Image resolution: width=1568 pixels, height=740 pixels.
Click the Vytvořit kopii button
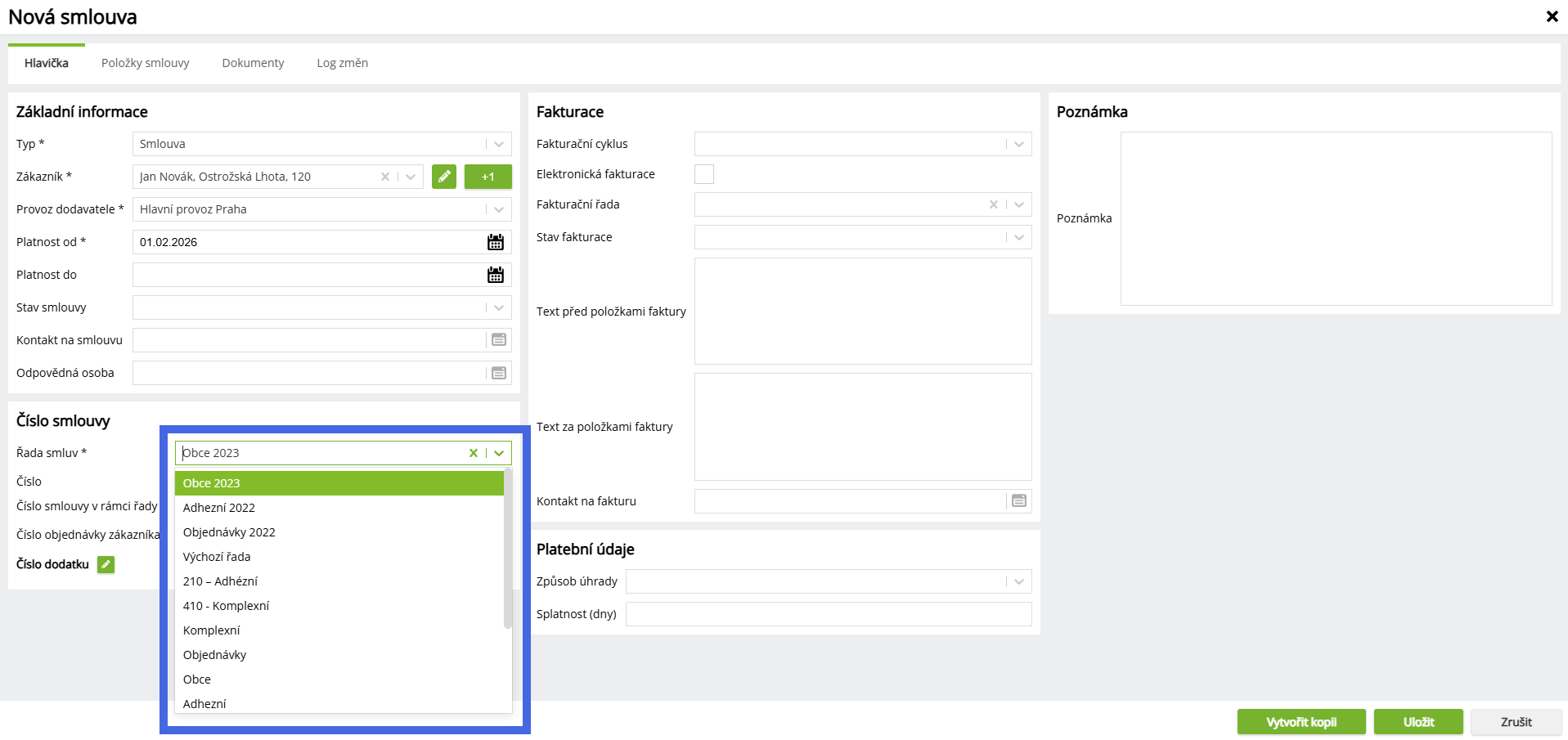tap(1301, 722)
